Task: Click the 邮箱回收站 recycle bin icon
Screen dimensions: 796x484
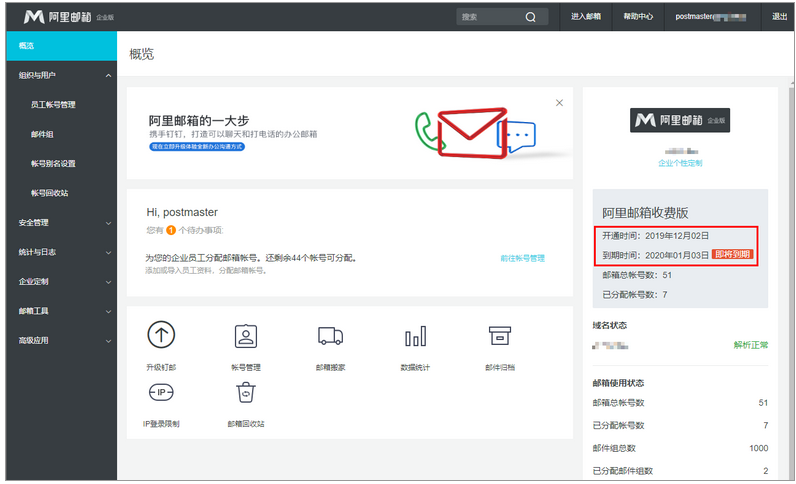Action: pyautogui.click(x=246, y=393)
